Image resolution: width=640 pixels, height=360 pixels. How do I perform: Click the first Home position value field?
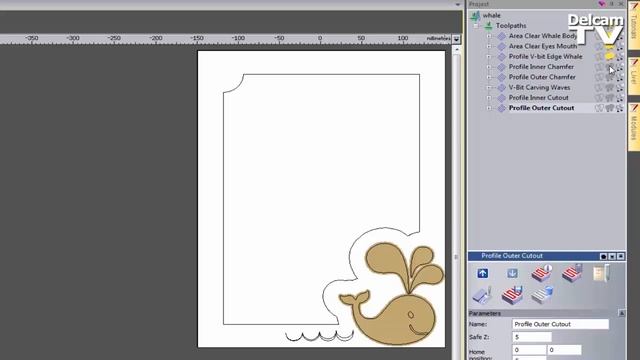click(x=529, y=350)
